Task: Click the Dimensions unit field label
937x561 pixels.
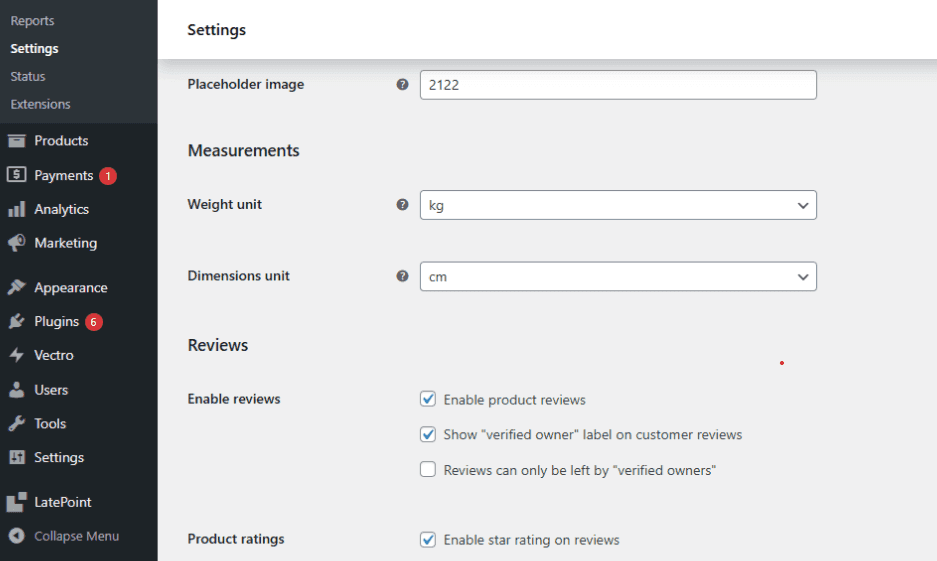Action: pos(238,275)
